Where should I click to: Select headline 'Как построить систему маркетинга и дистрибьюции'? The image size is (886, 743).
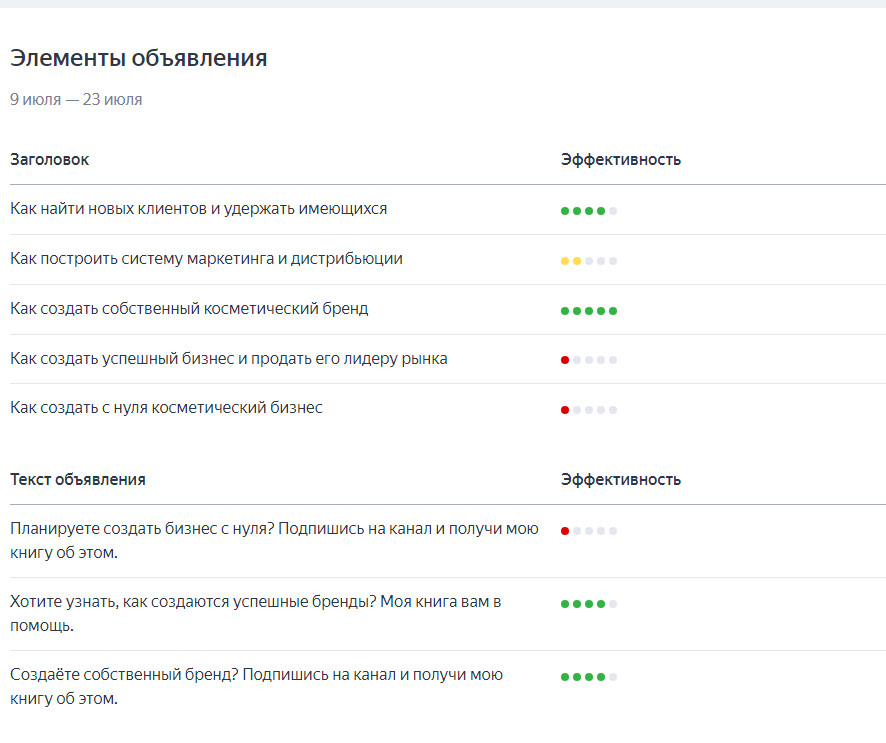click(x=206, y=259)
